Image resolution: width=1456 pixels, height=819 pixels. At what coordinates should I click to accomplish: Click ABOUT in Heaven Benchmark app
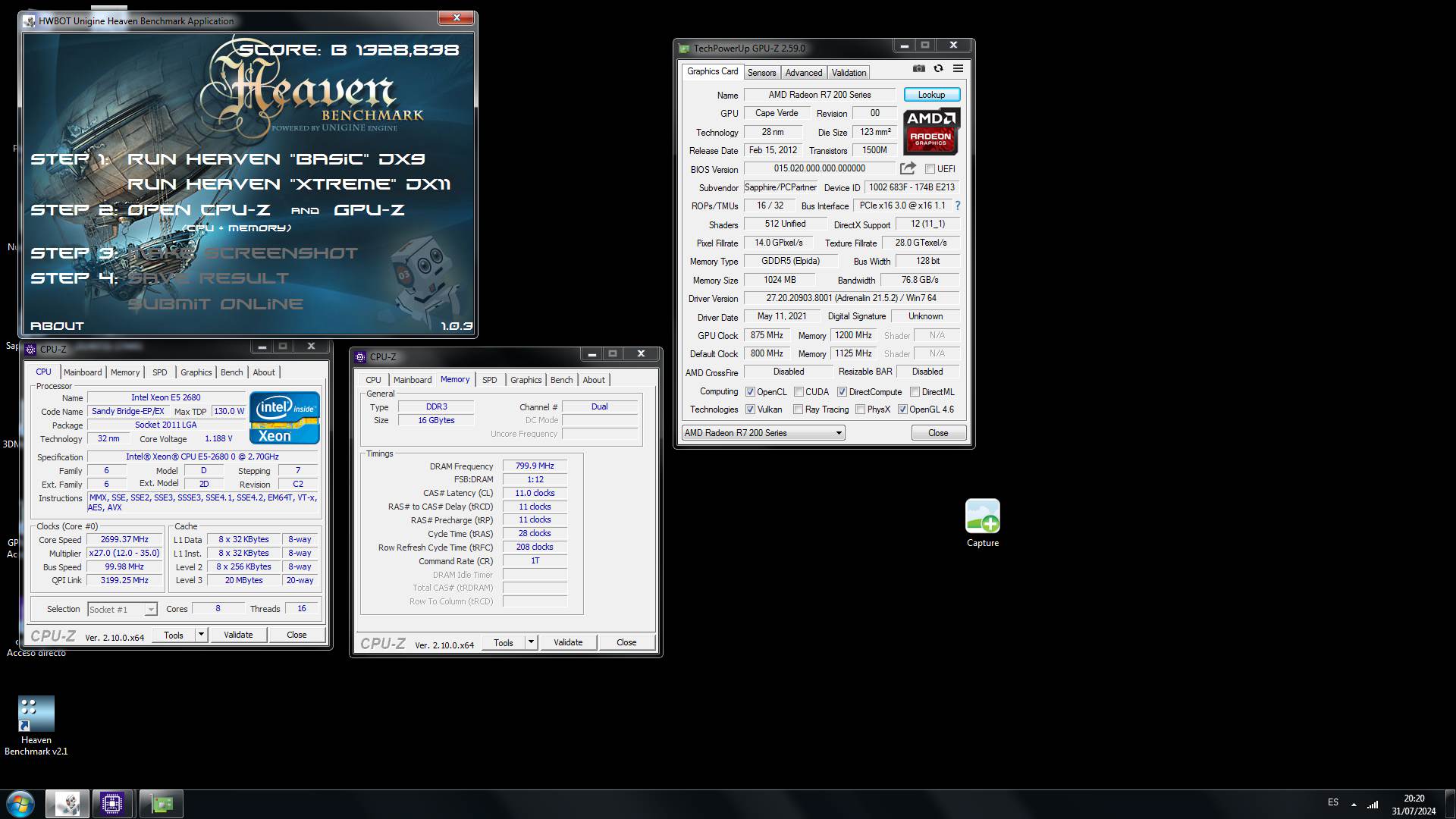tap(57, 325)
